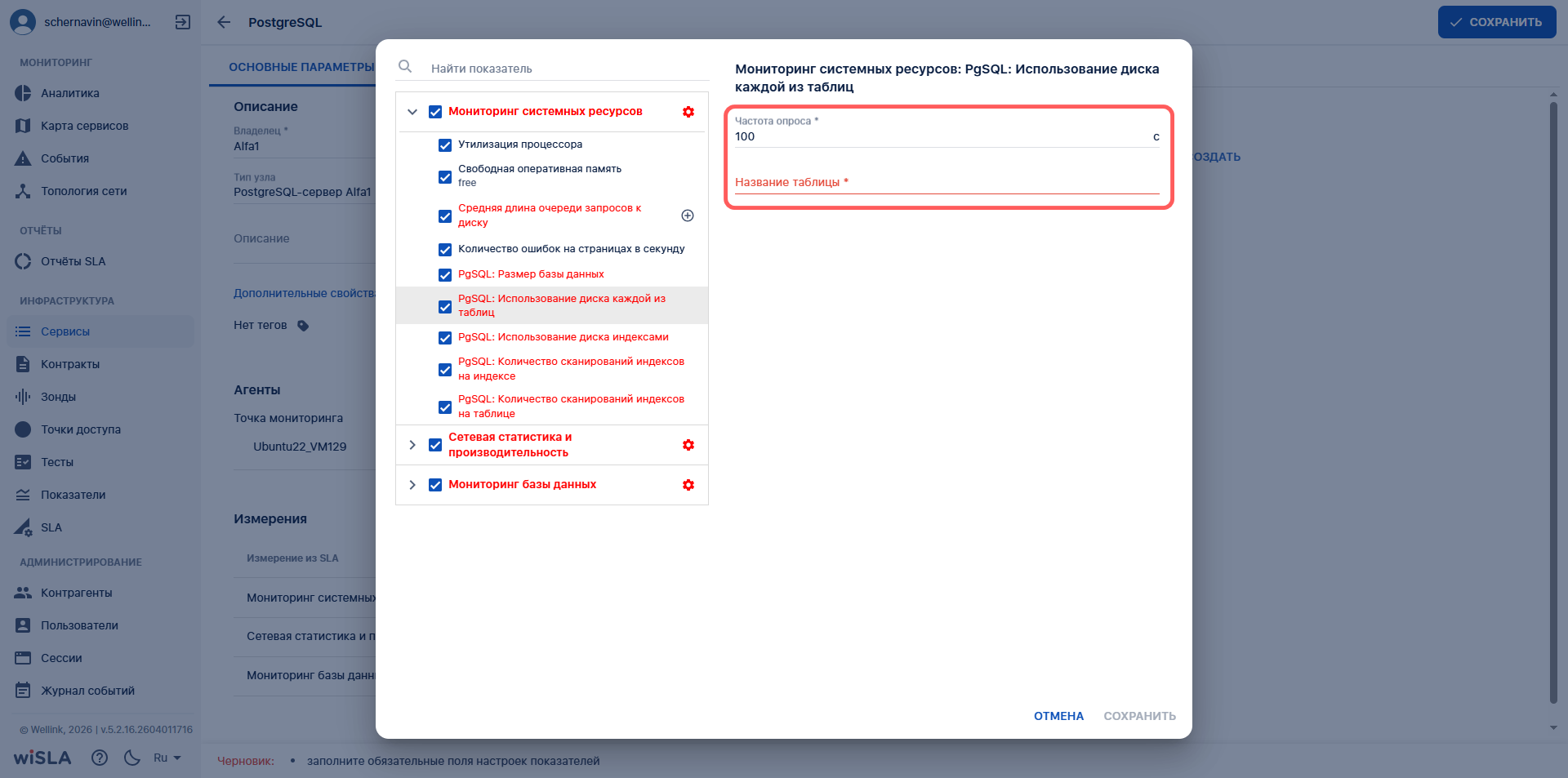Click the user avatar icon
The height and width of the screenshot is (778, 1568).
tap(23, 22)
